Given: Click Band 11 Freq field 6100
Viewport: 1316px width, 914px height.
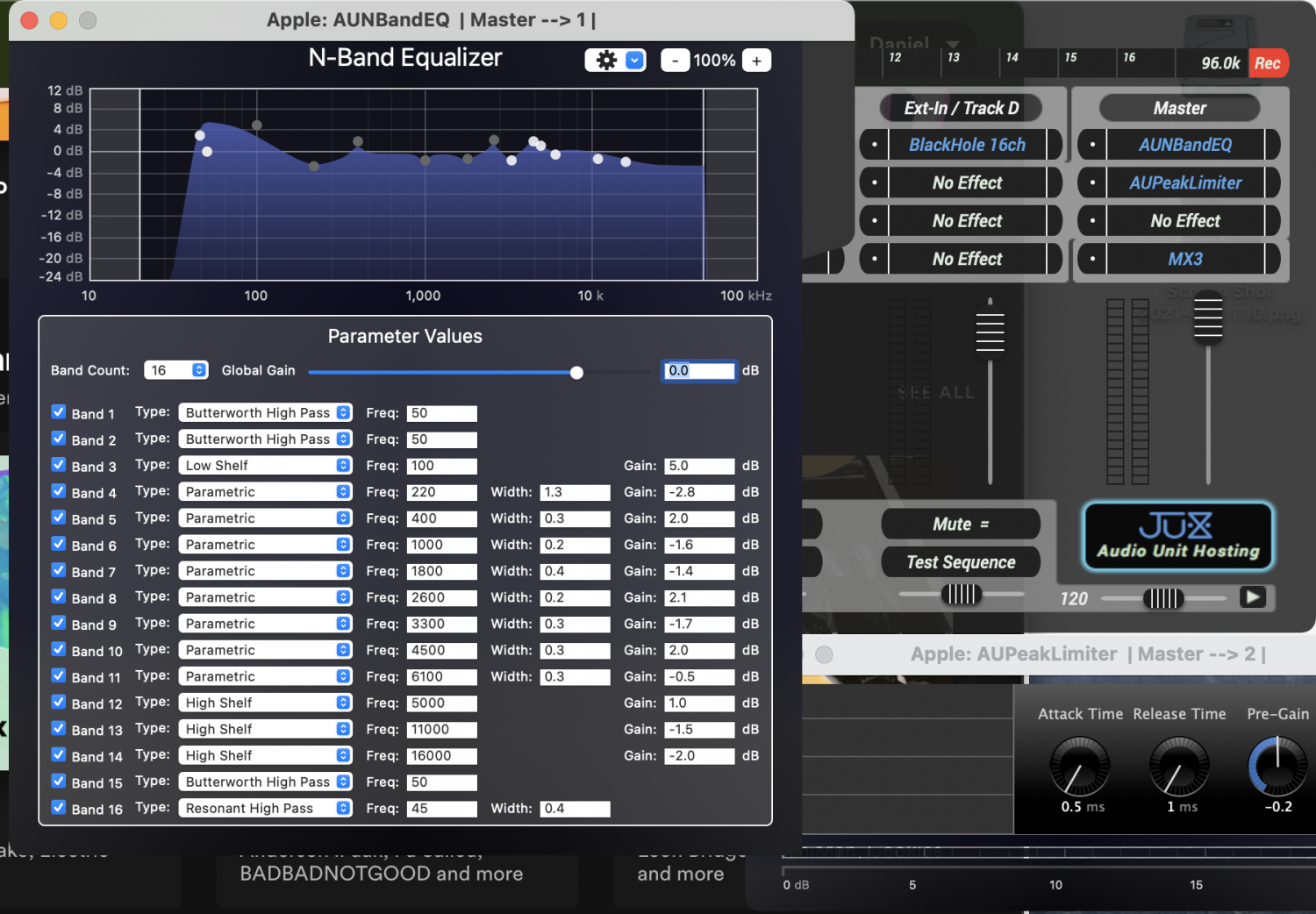Looking at the screenshot, I should [x=442, y=676].
